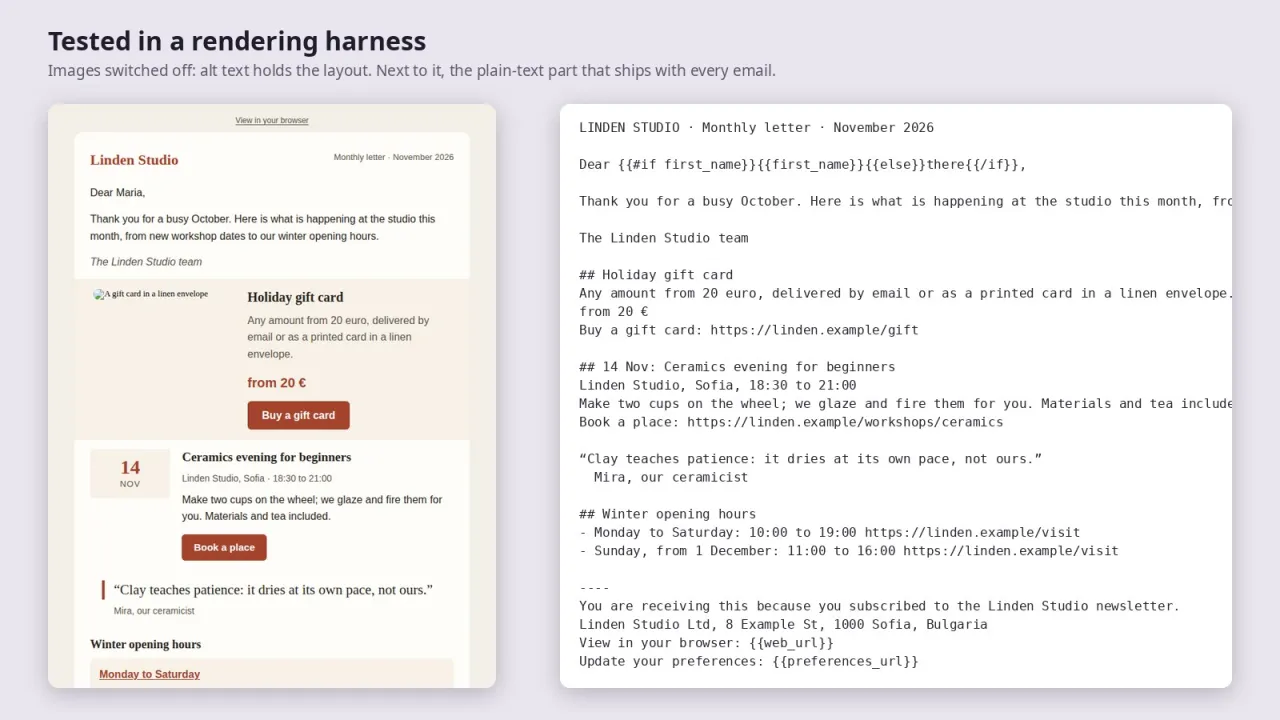
Task: Click the from 20 € price in email
Action: click(x=276, y=383)
